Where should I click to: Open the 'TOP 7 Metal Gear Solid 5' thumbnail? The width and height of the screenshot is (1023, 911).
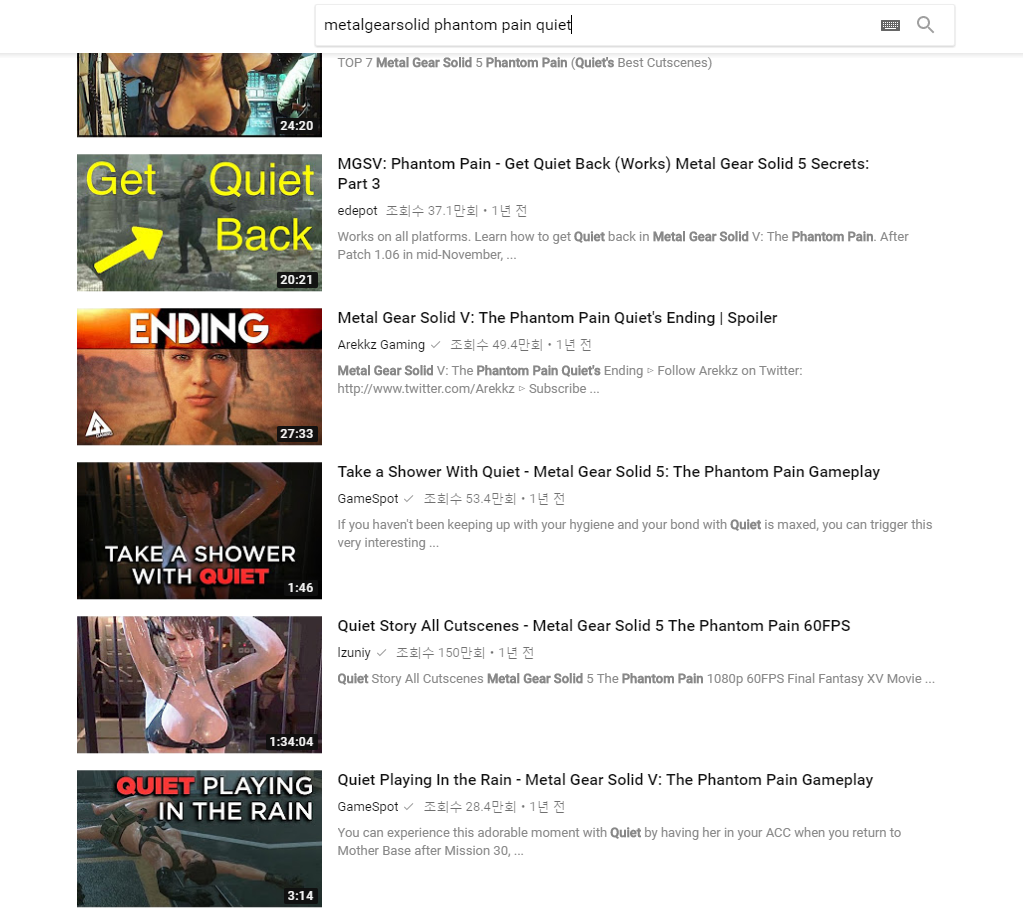coord(199,95)
